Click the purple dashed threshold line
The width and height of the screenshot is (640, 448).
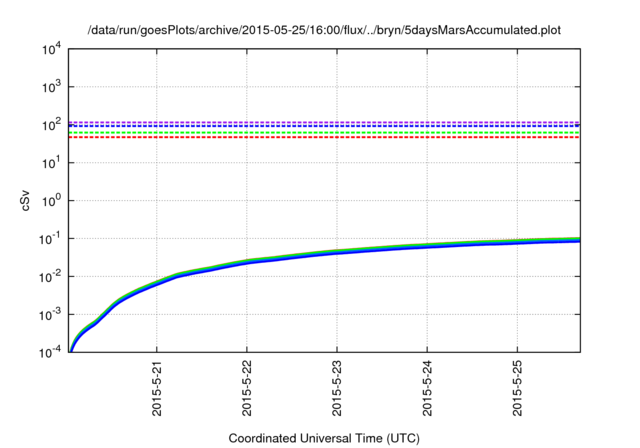click(324, 122)
